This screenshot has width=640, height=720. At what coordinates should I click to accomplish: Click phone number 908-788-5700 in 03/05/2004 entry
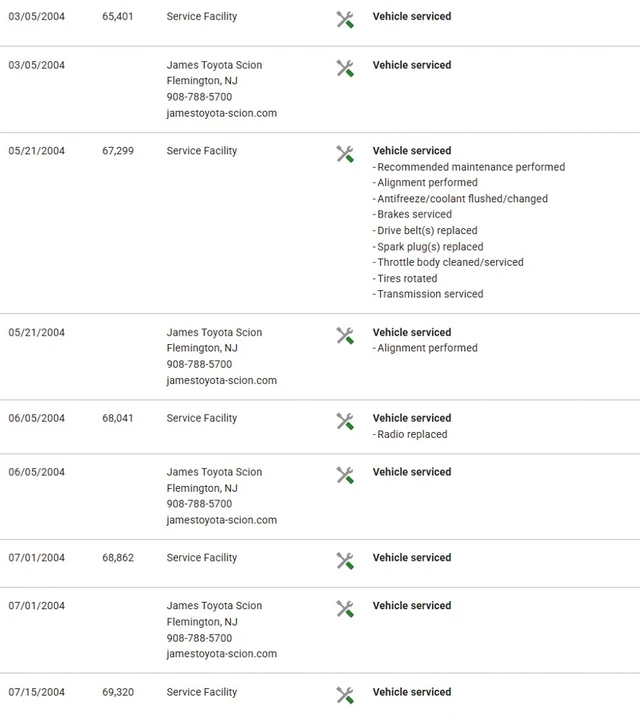[x=199, y=97]
